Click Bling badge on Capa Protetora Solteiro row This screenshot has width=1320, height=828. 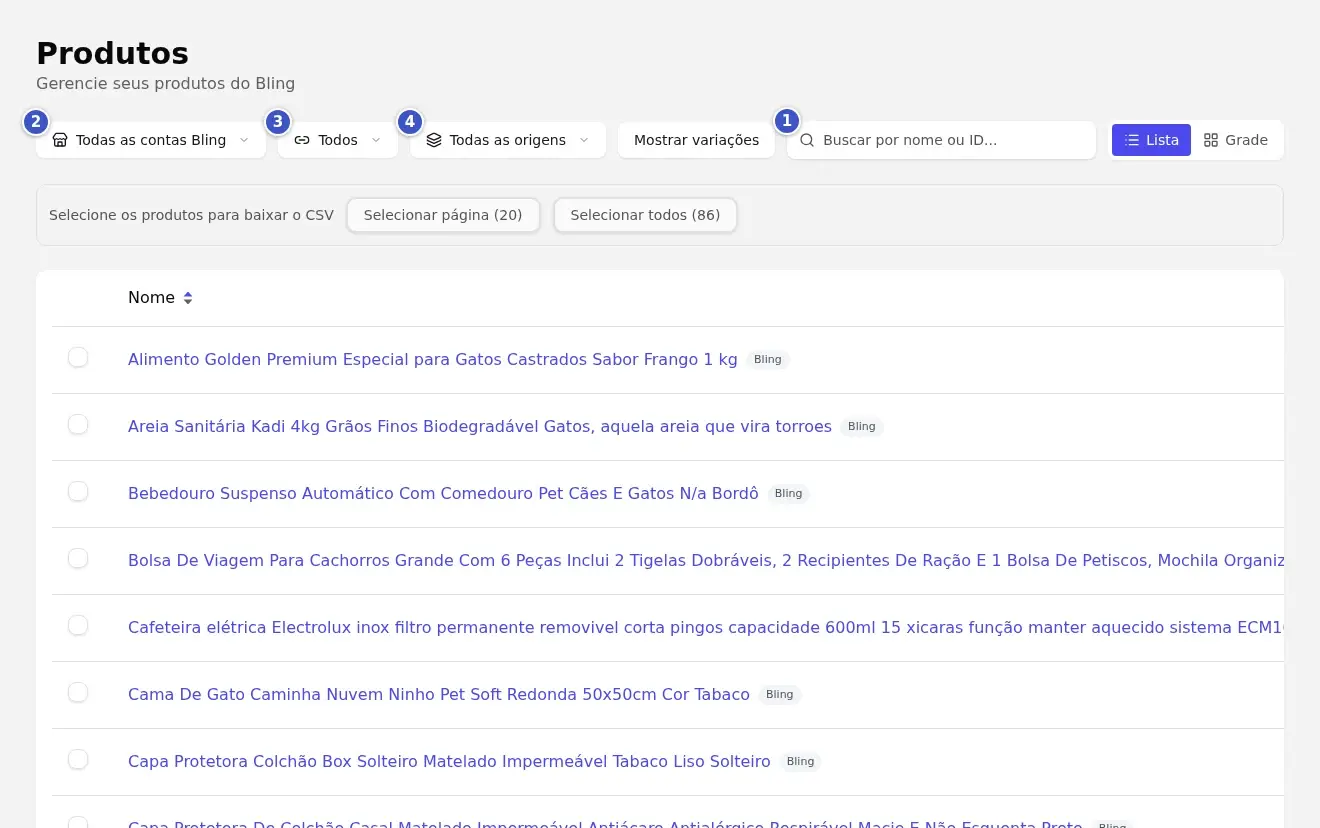tap(801, 762)
